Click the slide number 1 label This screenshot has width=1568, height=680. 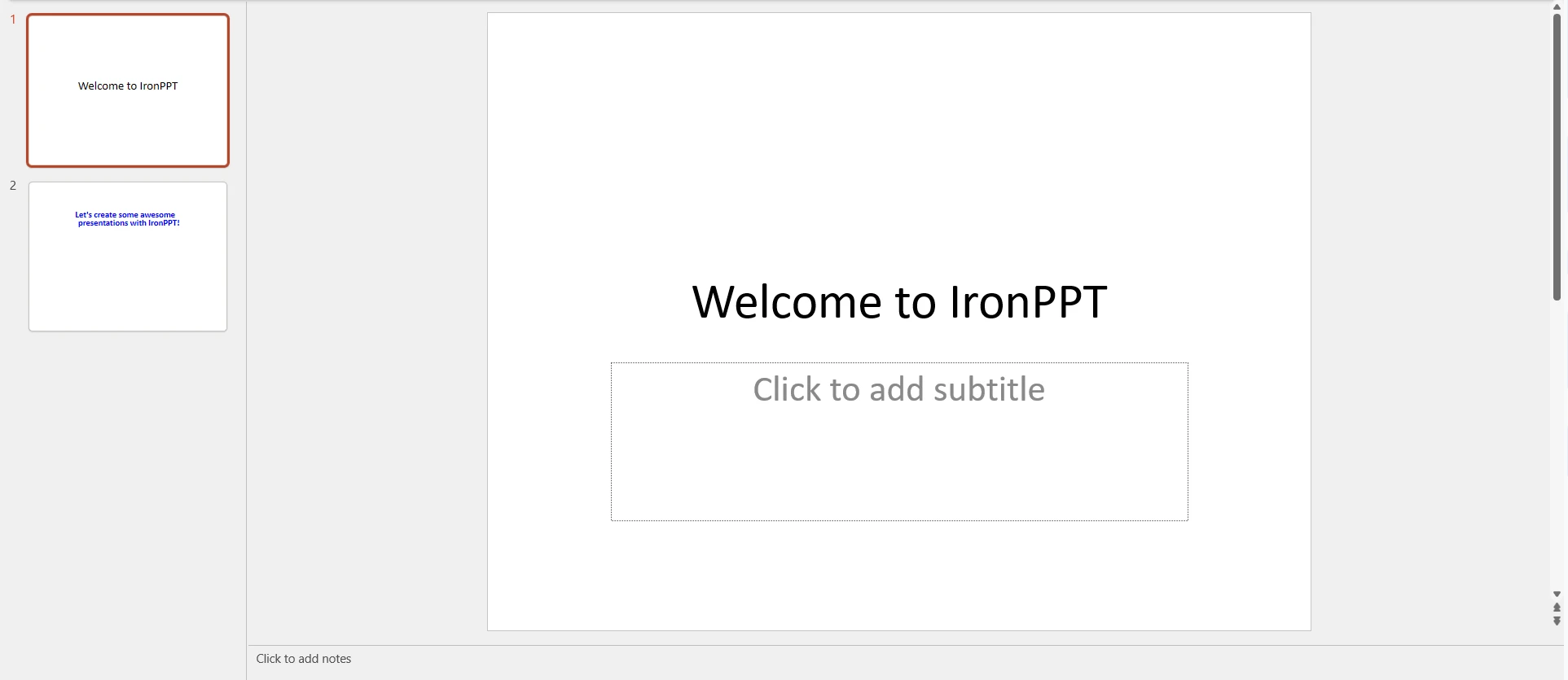coord(13,20)
